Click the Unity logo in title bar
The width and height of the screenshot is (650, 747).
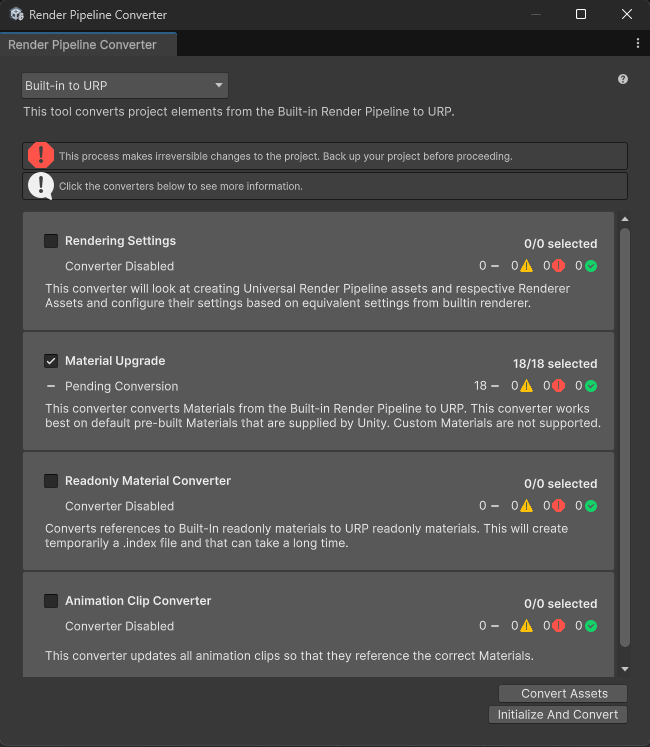[17, 14]
